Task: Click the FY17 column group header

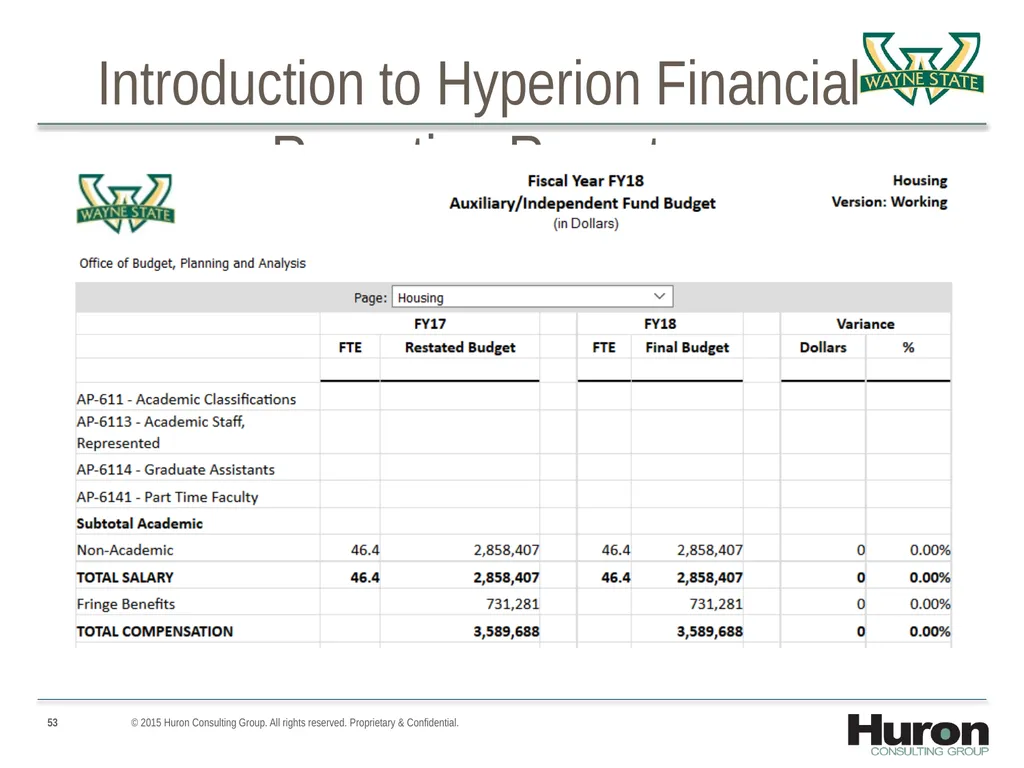Action: 430,324
